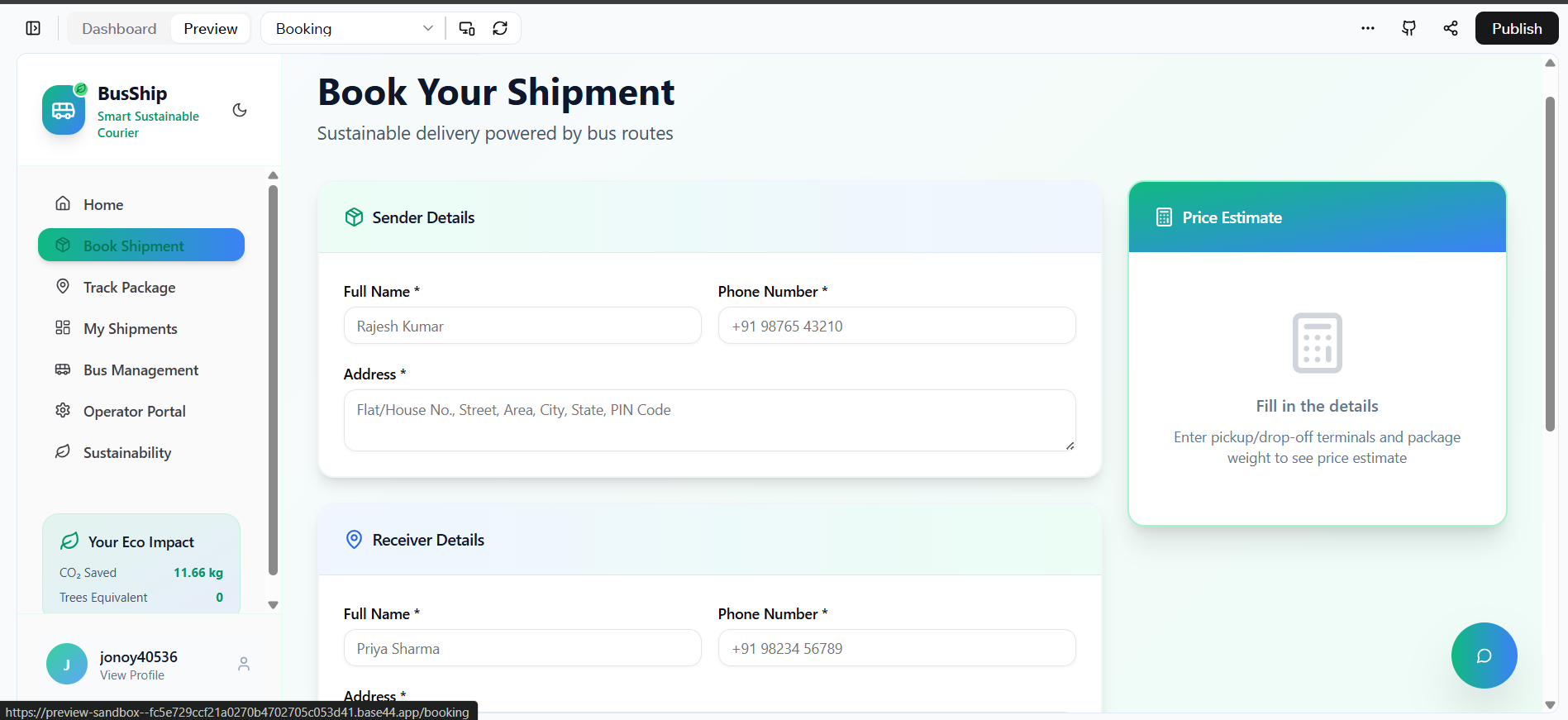Click the BusShip bus logo icon
Screen dimensions: 1568x720
64,110
